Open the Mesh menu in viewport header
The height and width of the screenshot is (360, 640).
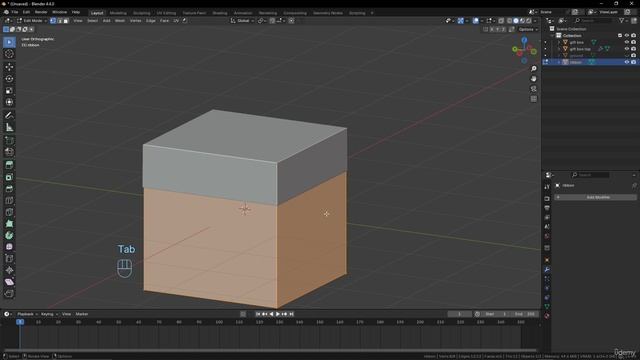click(120, 20)
